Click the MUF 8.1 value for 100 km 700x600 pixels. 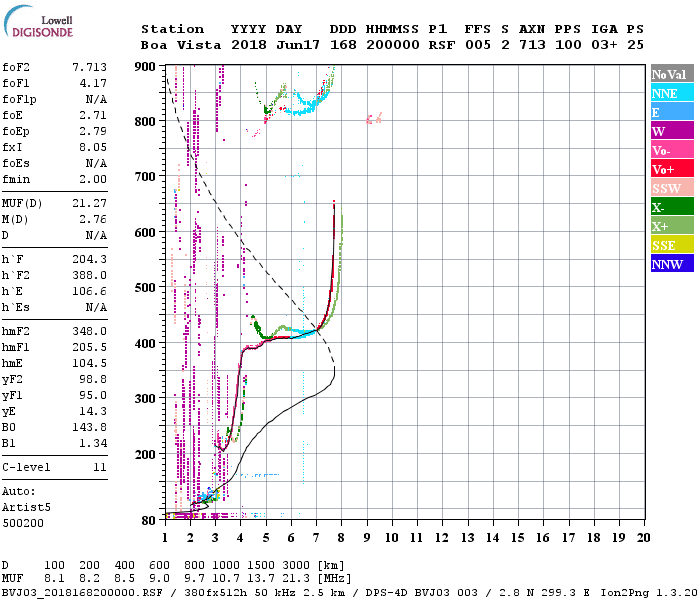tap(54, 579)
